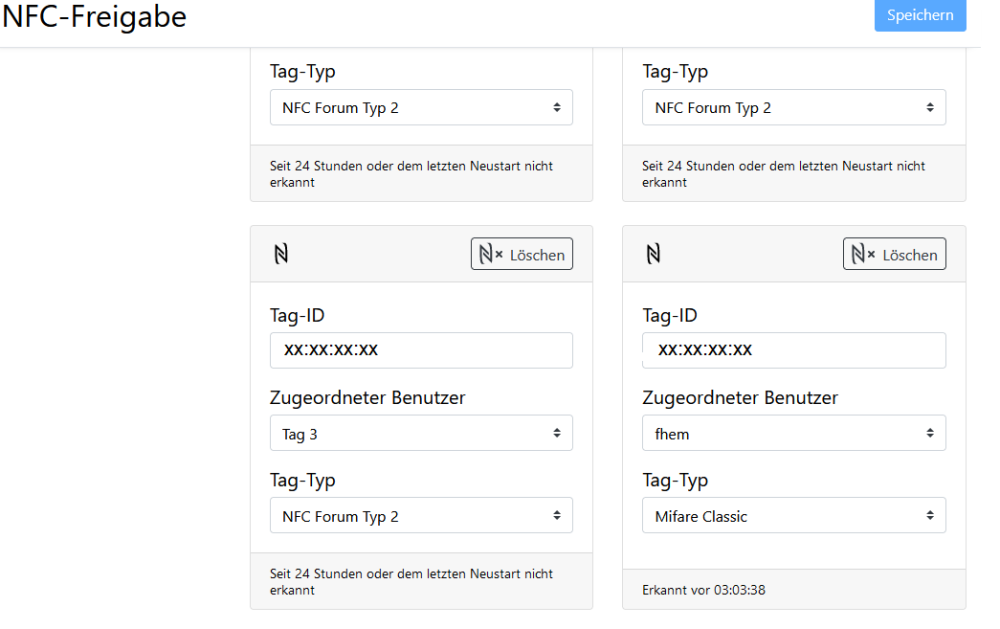Image resolution: width=1000 pixels, height=629 pixels.
Task: Focus the Tag-ID field in the Tag 3 card
Action: 421,350
